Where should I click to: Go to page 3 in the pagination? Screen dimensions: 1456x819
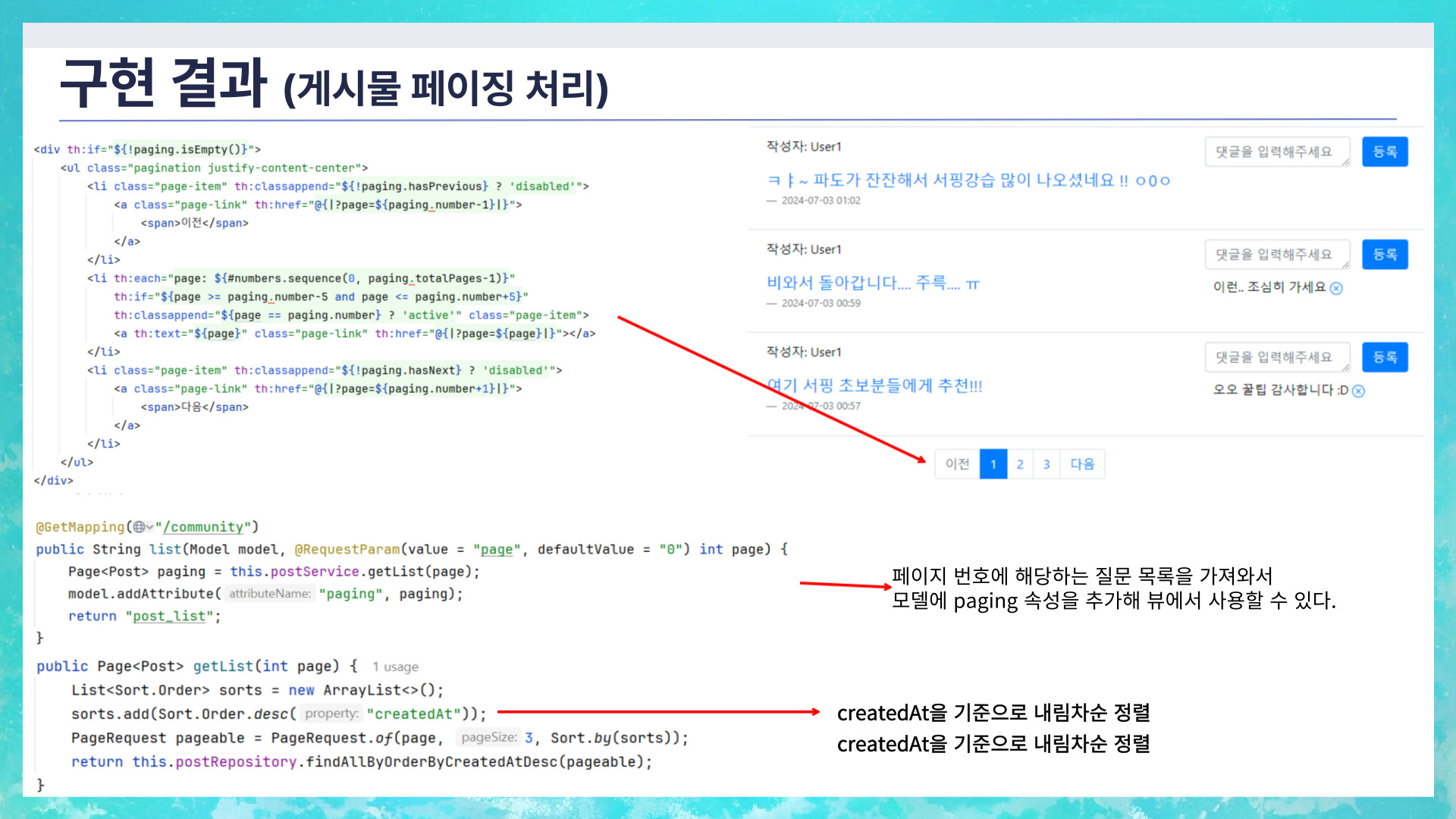[1046, 464]
